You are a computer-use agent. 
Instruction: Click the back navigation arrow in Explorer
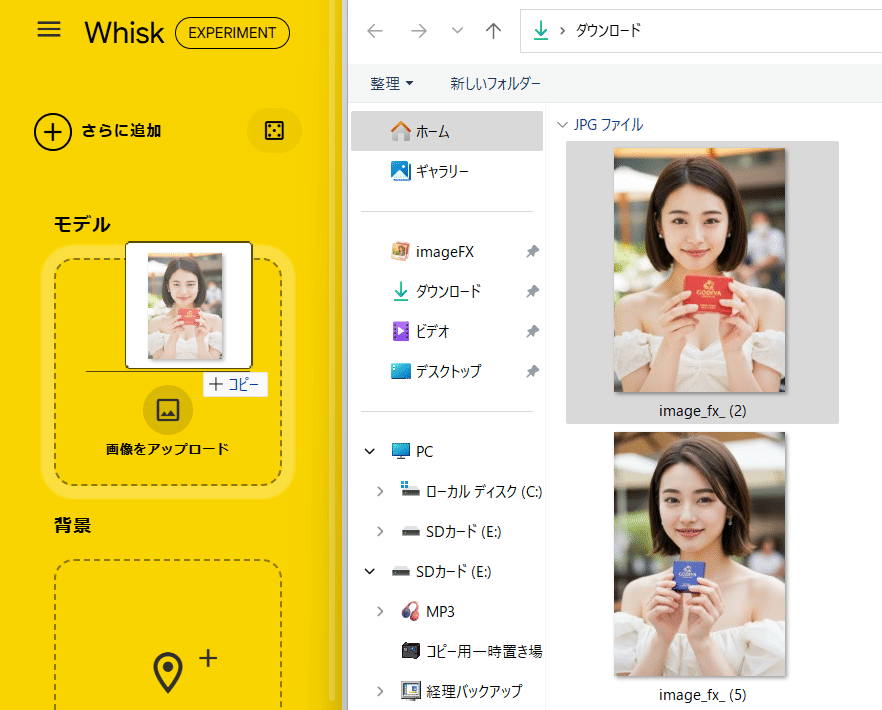pyautogui.click(x=374, y=31)
